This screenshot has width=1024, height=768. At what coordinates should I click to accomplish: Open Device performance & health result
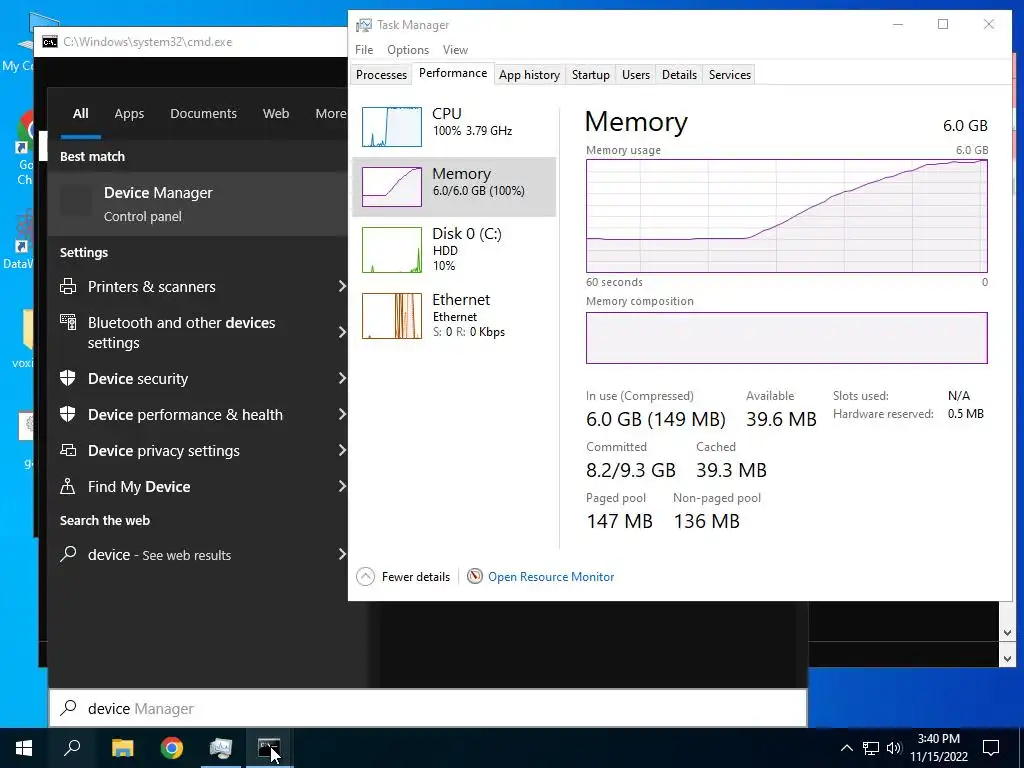coord(198,414)
